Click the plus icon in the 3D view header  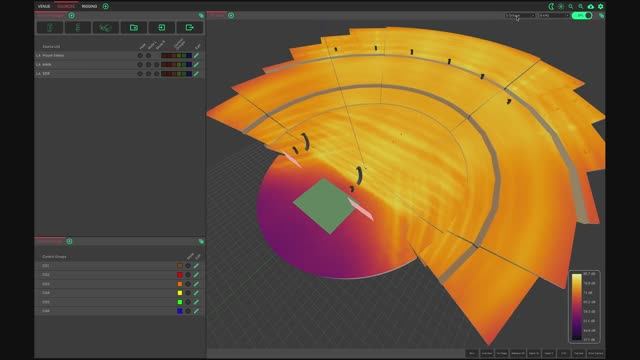point(231,16)
